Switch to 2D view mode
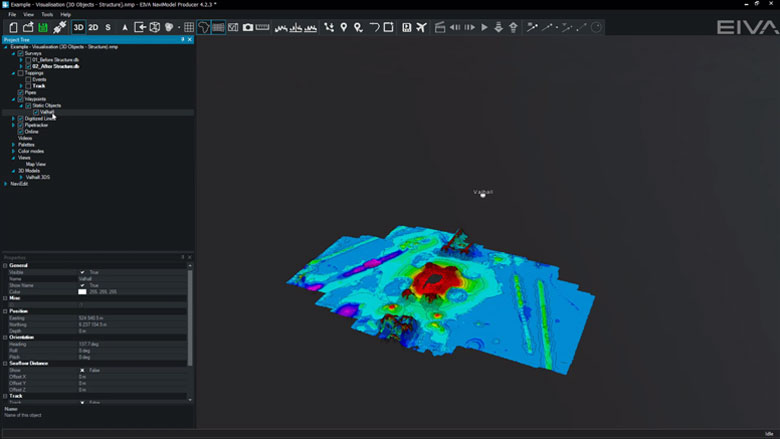 [x=93, y=27]
